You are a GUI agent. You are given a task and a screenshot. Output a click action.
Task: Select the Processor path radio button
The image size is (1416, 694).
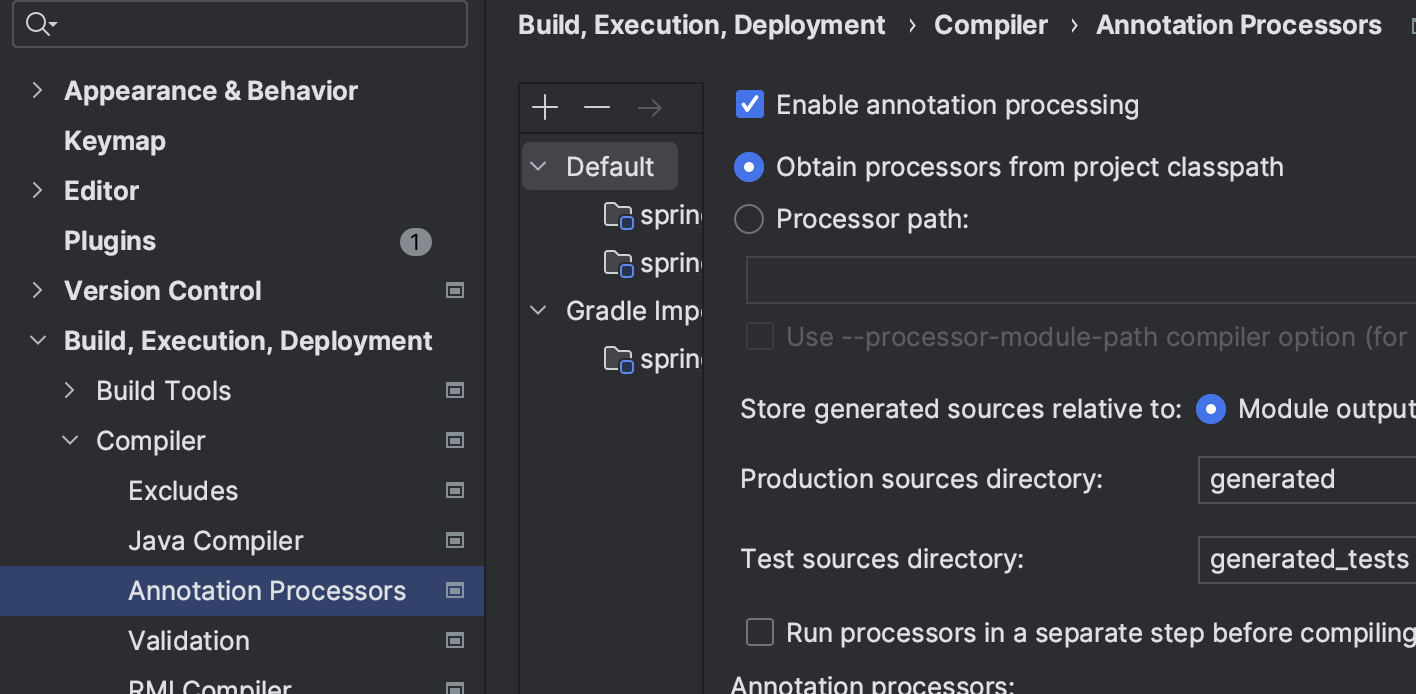click(749, 219)
